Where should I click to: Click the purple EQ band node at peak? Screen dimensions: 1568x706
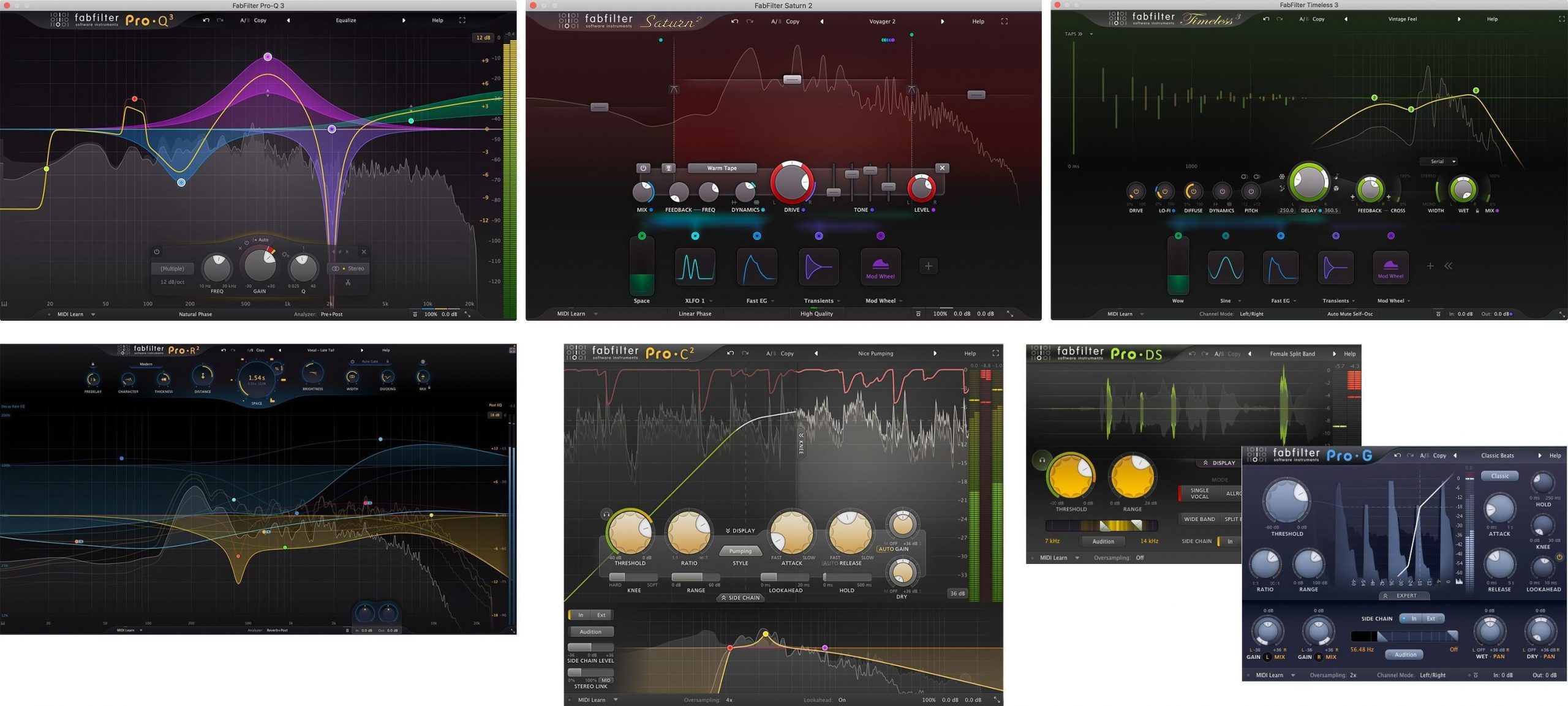pyautogui.click(x=268, y=57)
